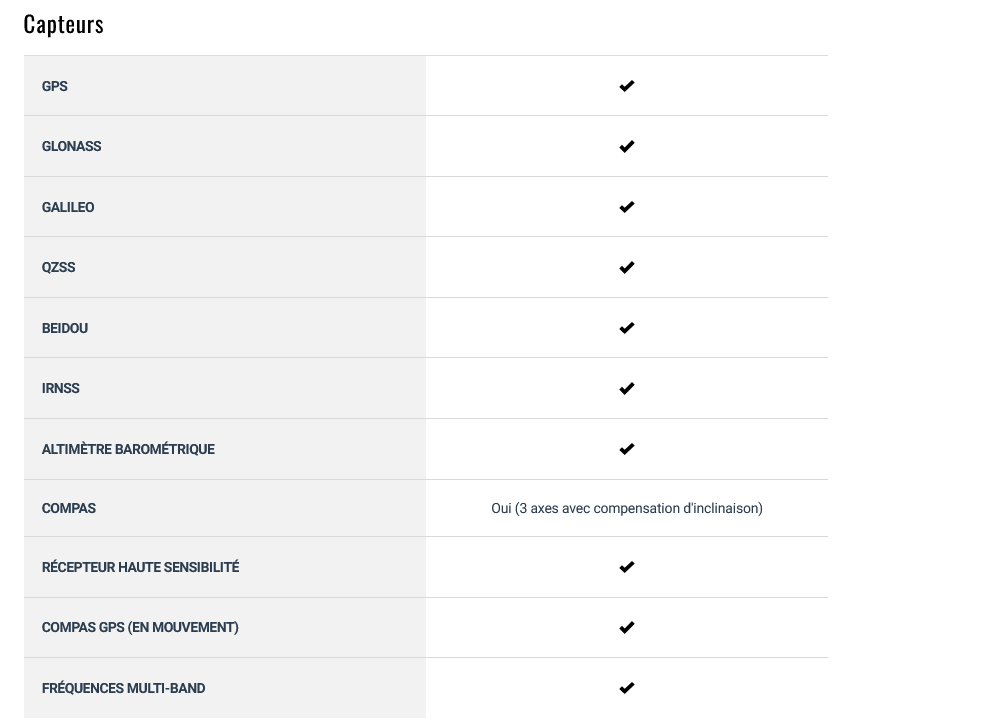Click the GALILEO label text

click(68, 207)
